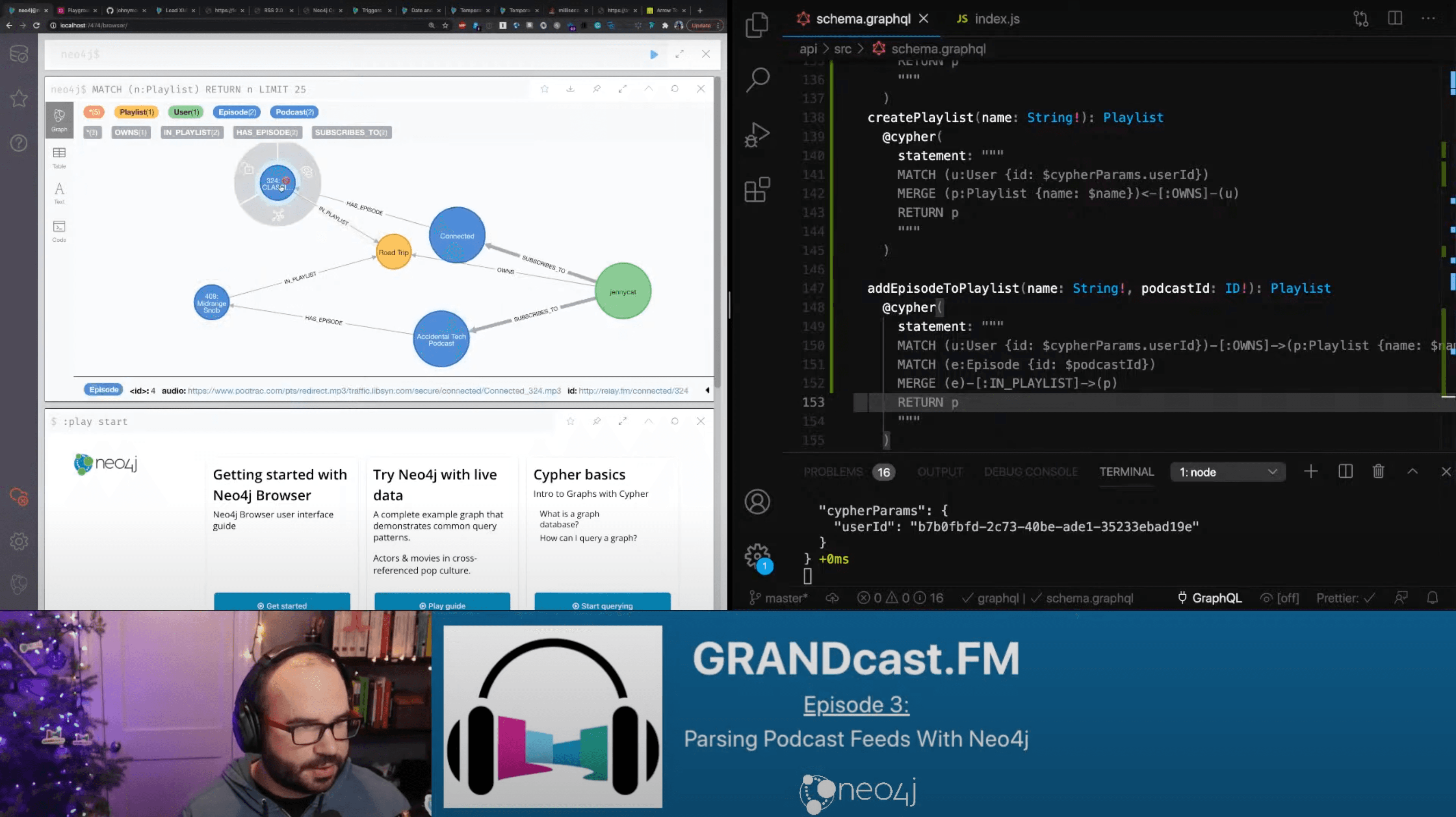Open the '1: node' terminal dropdown
The image size is (1456, 817).
[1227, 472]
